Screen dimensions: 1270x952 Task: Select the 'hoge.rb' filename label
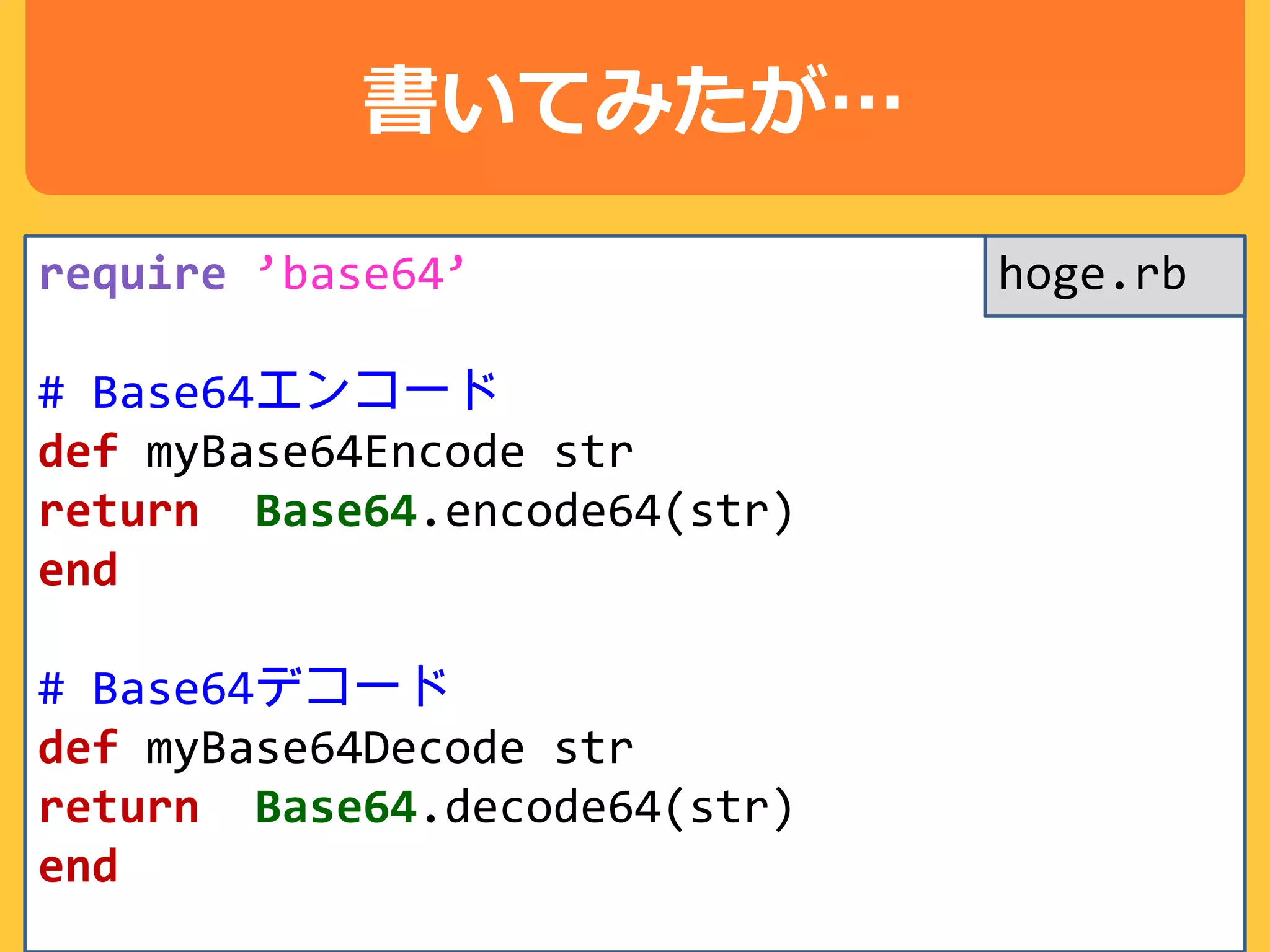tap(1093, 275)
